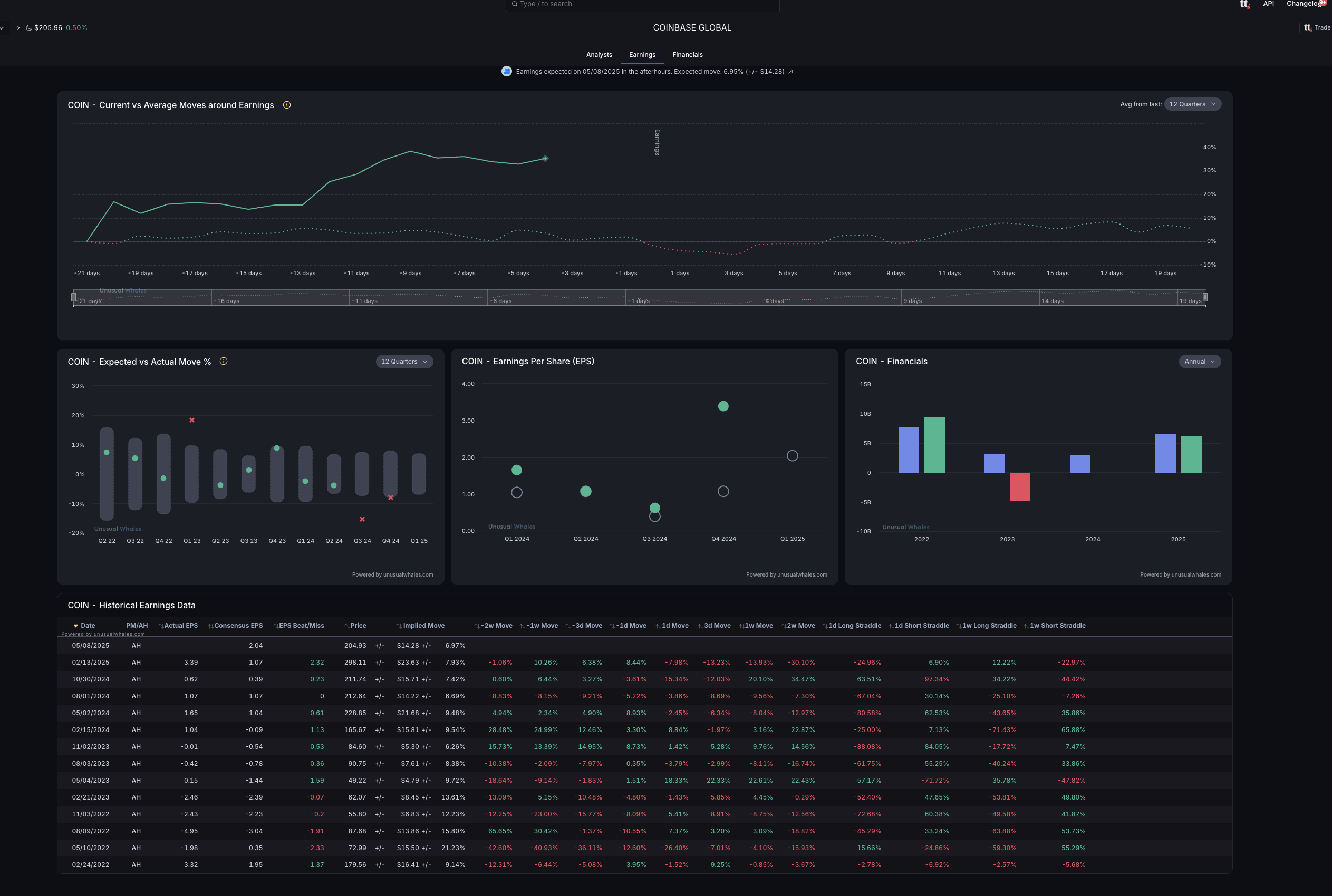Click the Coinbase logo icon in earnings banner
Viewport: 1332px width, 896px height.
coord(507,72)
